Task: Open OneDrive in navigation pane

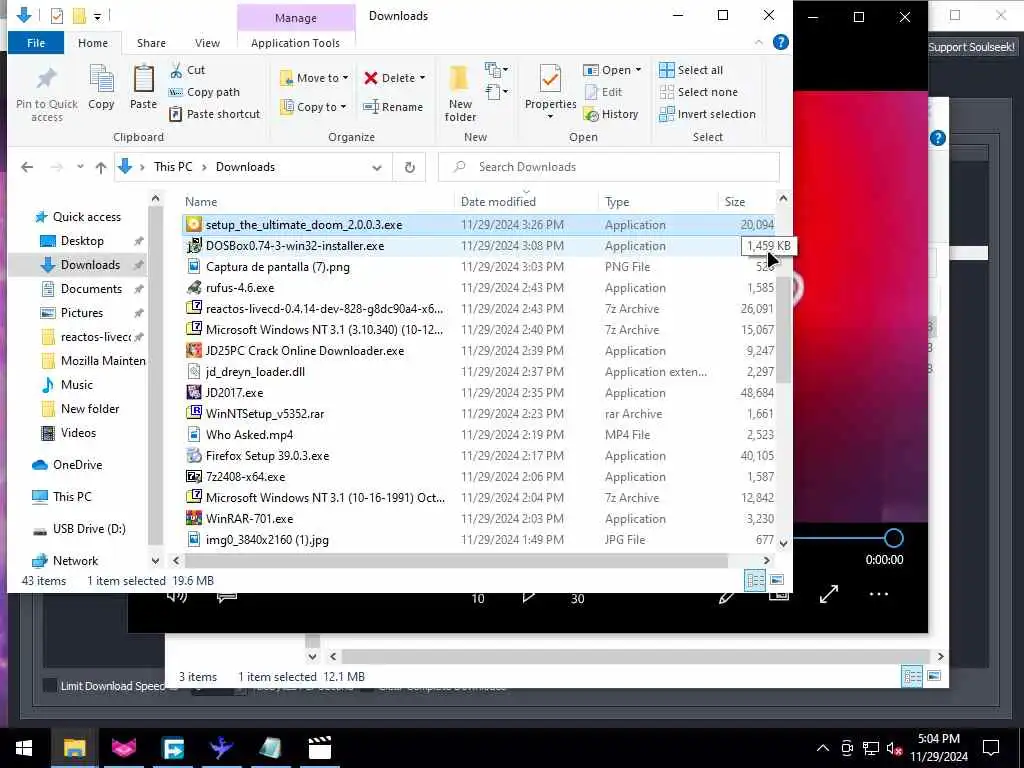Action: (77, 465)
